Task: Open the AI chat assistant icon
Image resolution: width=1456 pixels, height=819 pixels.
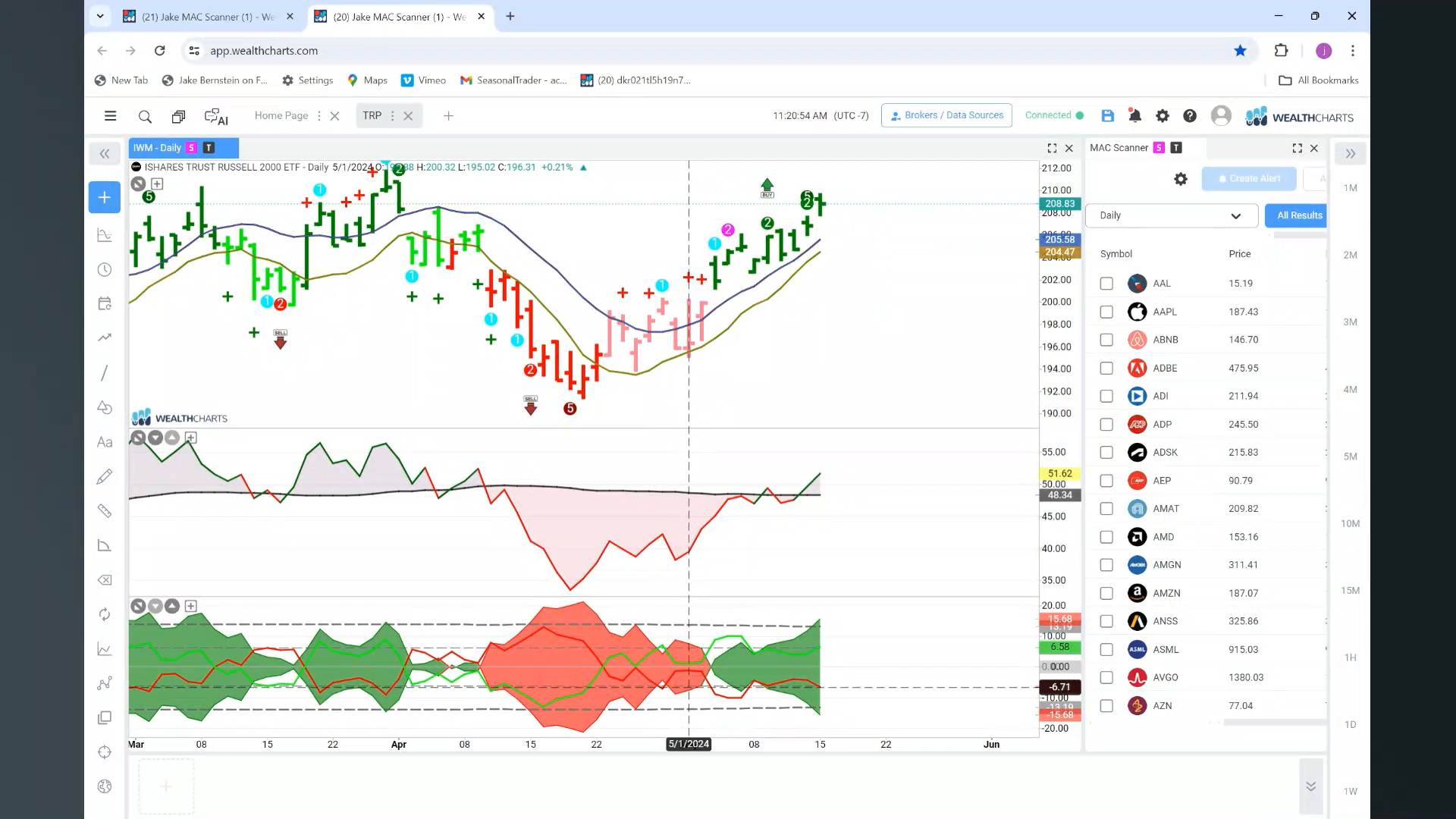Action: pos(216,117)
